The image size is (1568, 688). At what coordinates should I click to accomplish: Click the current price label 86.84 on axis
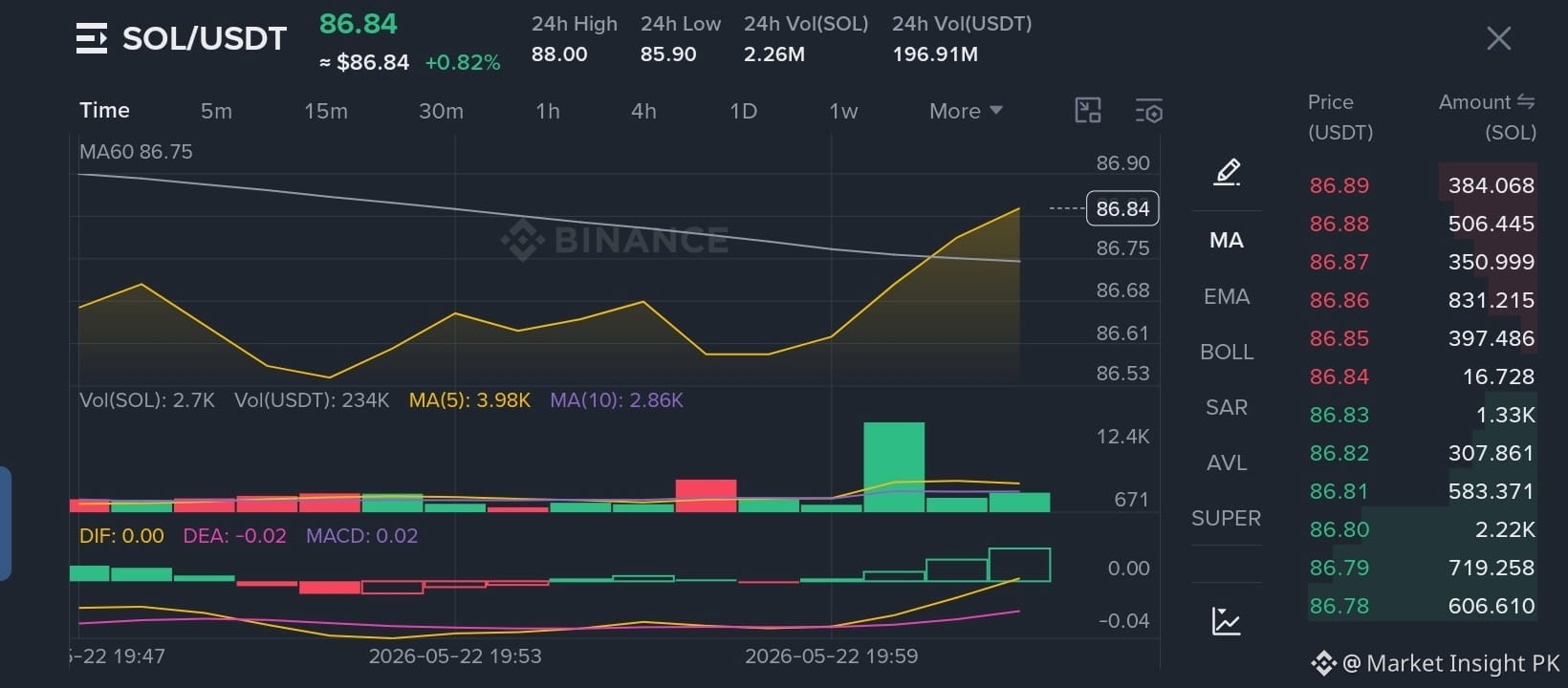point(1122,208)
